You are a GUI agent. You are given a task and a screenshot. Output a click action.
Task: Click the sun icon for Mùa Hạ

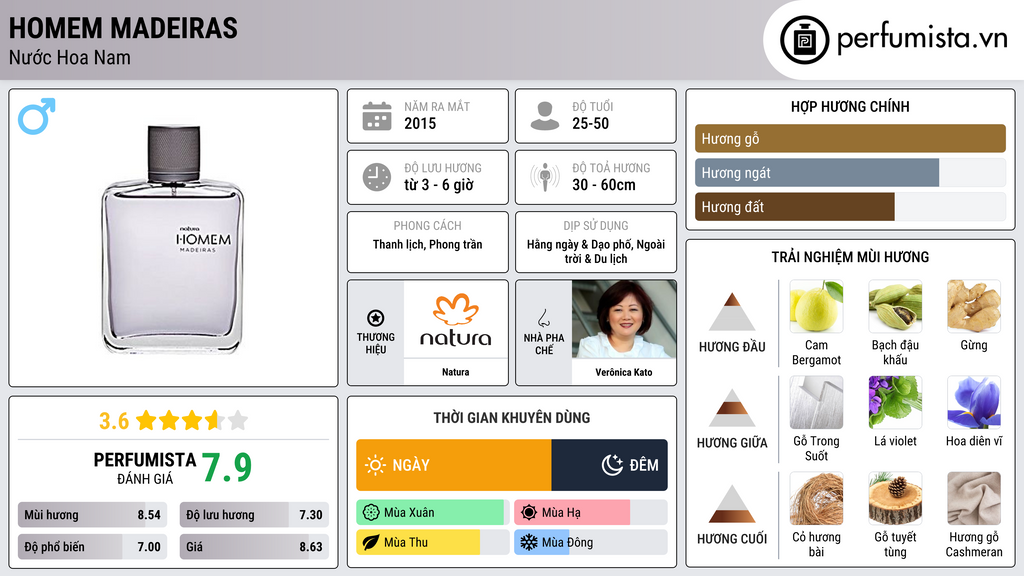[x=529, y=513]
